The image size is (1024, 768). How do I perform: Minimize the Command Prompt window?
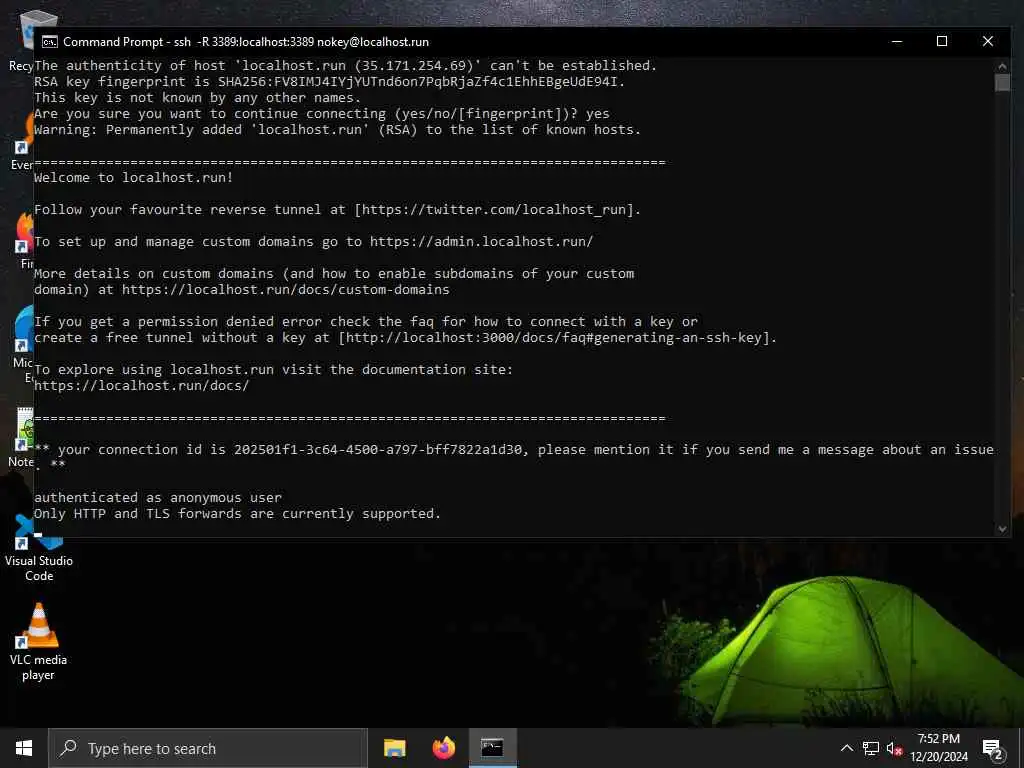897,41
